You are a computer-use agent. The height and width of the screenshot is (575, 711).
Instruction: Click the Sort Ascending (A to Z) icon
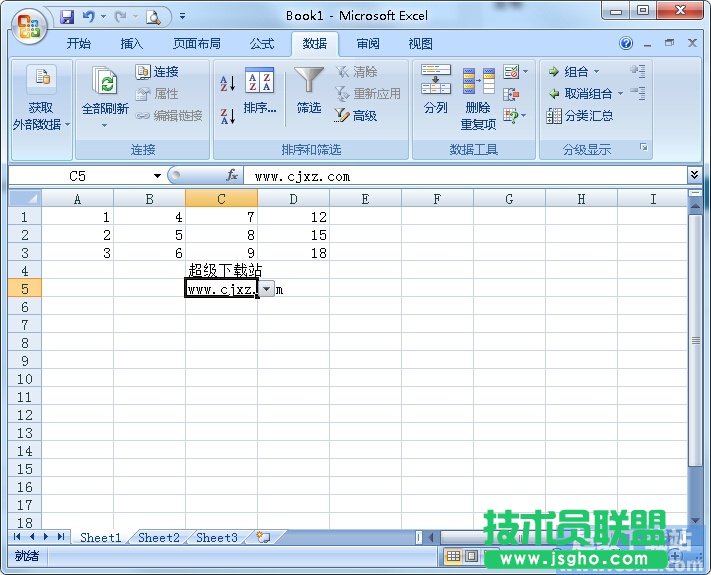[x=227, y=84]
